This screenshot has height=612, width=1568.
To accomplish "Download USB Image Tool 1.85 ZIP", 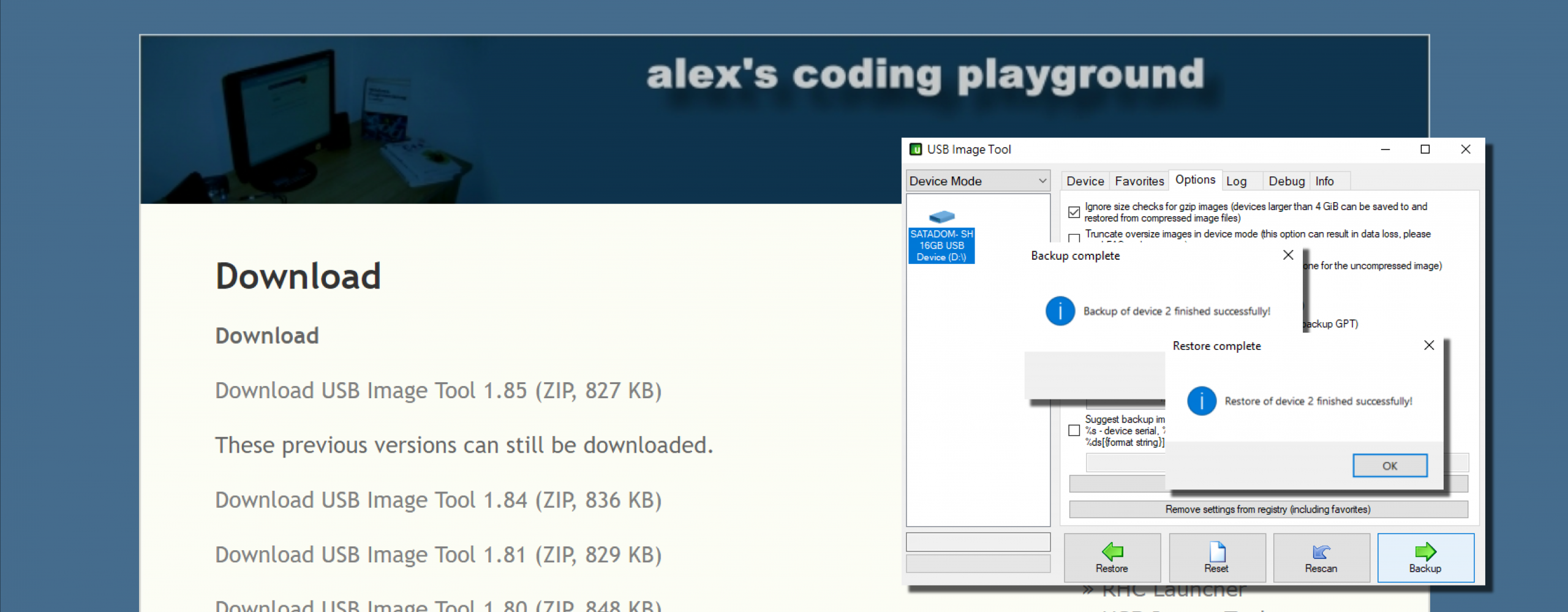I will point(438,391).
